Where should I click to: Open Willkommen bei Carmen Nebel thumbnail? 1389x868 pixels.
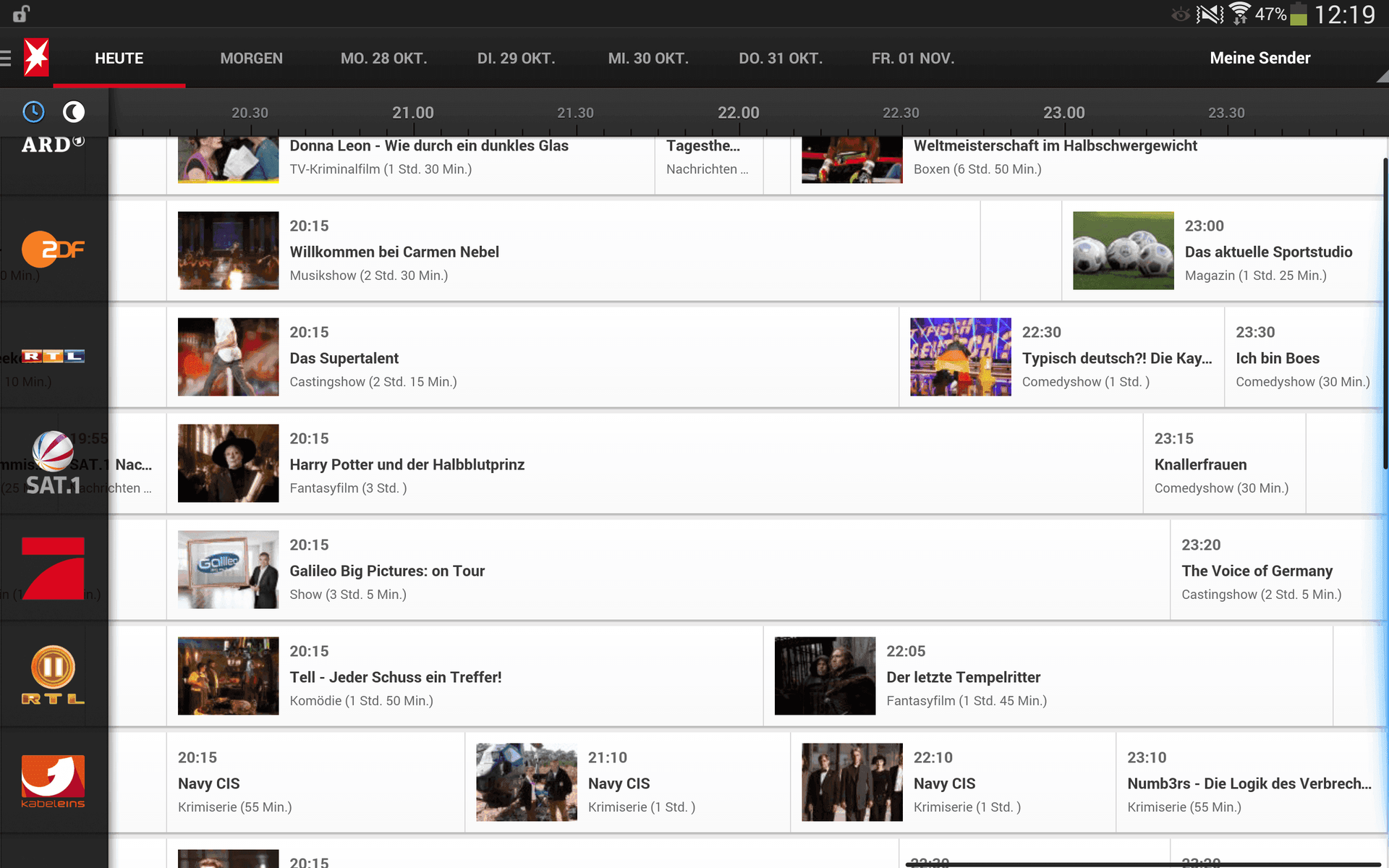point(228,250)
